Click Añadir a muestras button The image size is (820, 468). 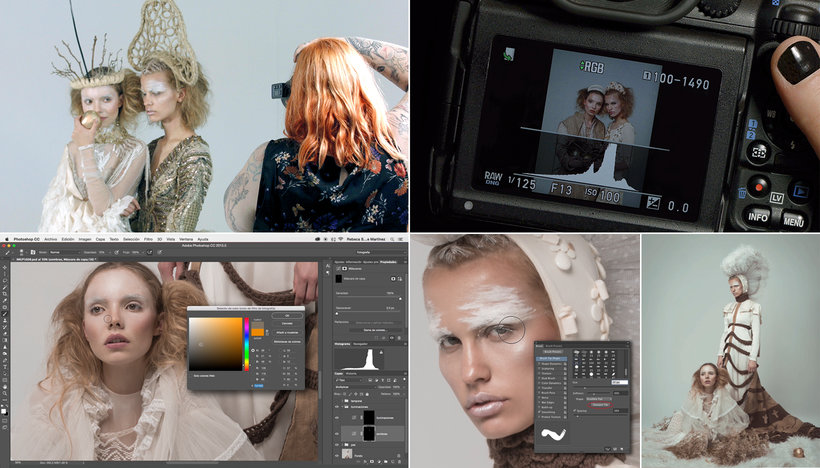(287, 333)
